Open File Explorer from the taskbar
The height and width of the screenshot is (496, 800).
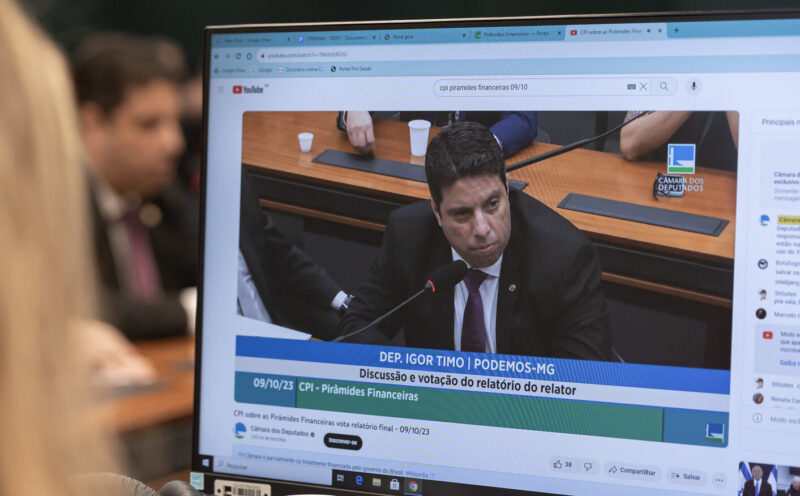pos(377,482)
